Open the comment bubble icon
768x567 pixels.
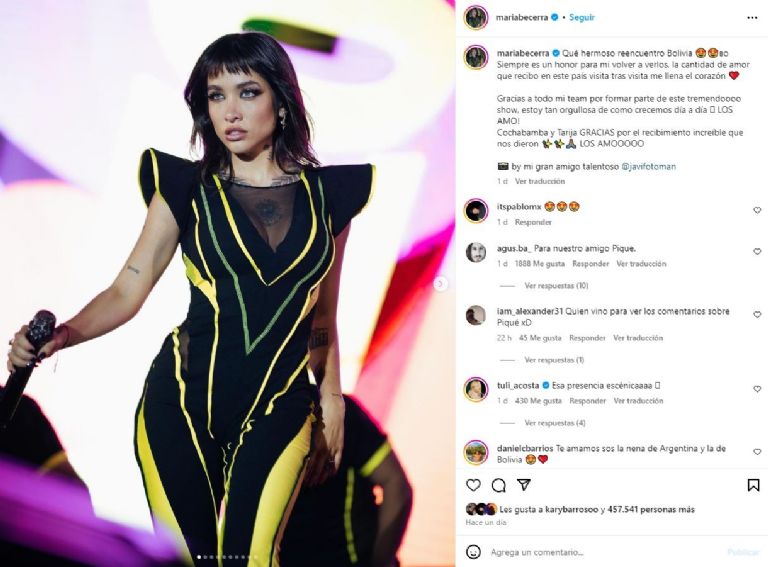pyautogui.click(x=499, y=485)
